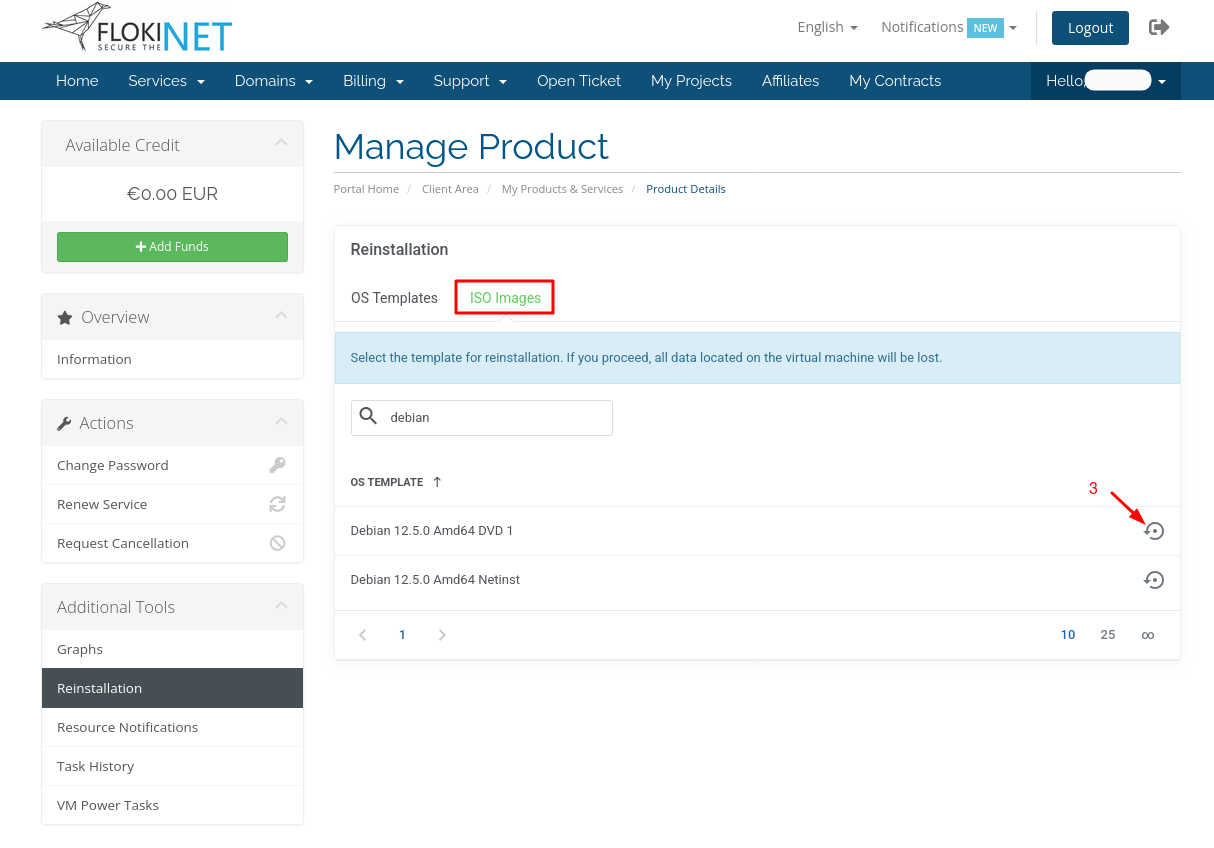Screen dimensions: 1214x848
Task: Click the sign-out arrow icon beside Logout
Action: [1159, 27]
